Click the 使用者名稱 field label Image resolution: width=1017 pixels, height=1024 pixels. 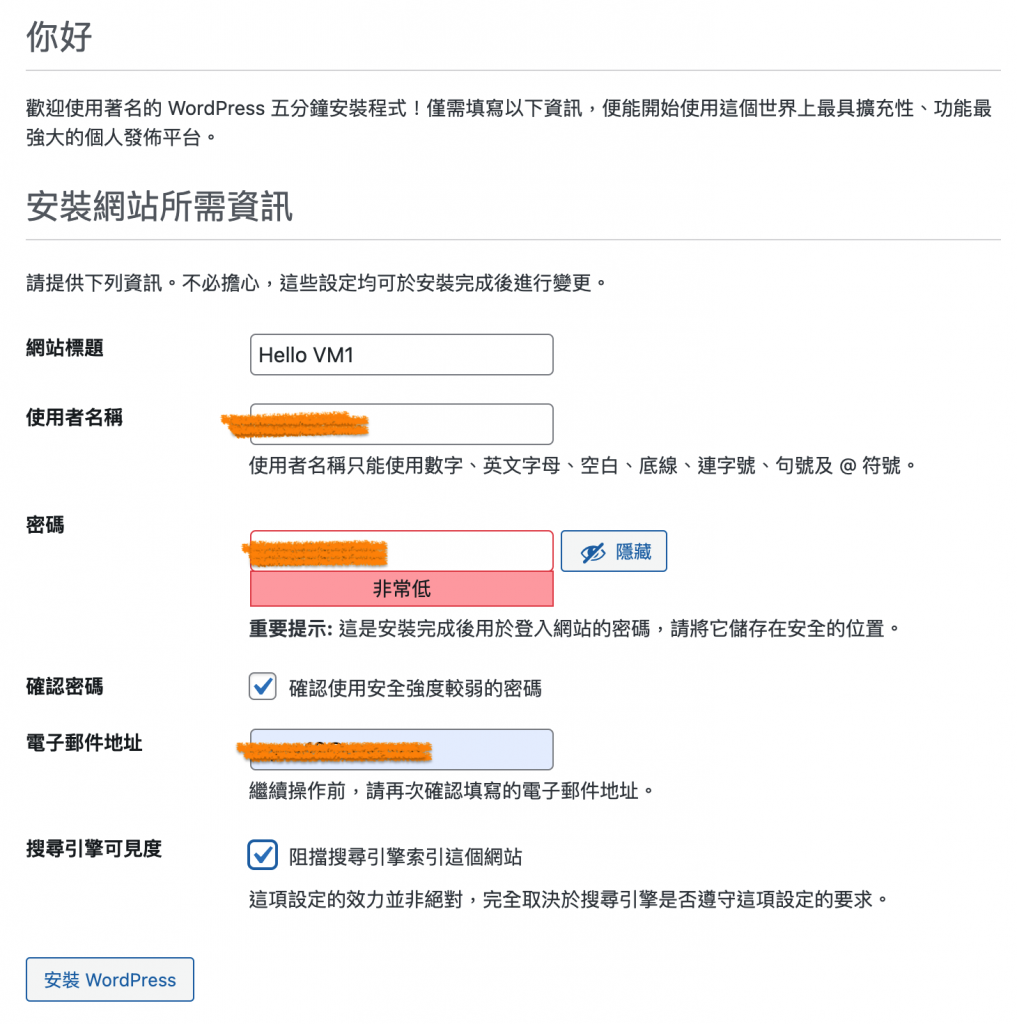coord(74,418)
